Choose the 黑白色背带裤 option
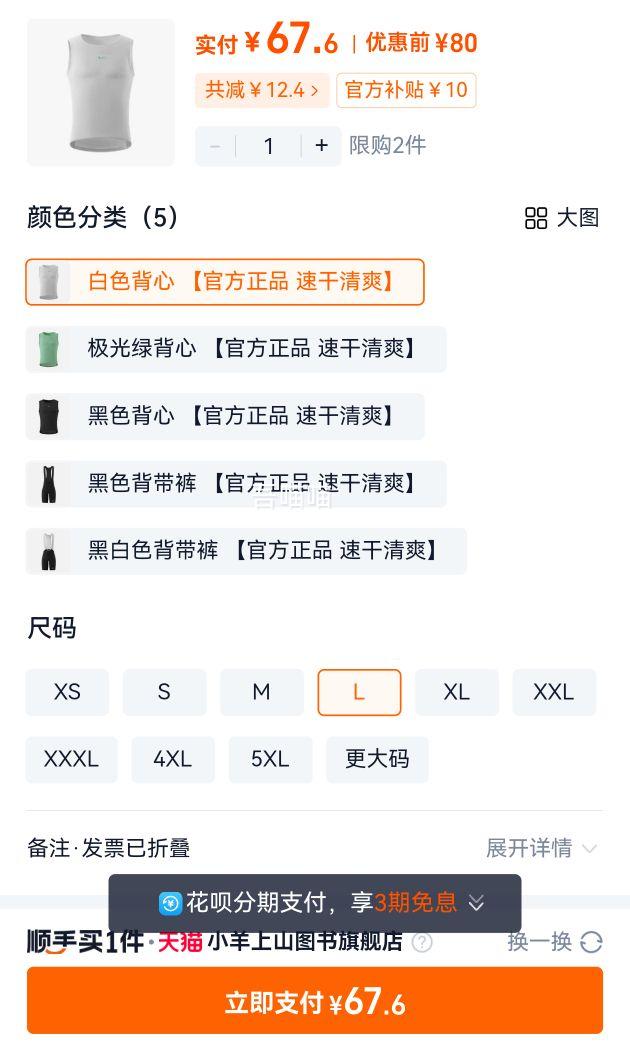Viewport: 630px width, 1059px height. 246,551
